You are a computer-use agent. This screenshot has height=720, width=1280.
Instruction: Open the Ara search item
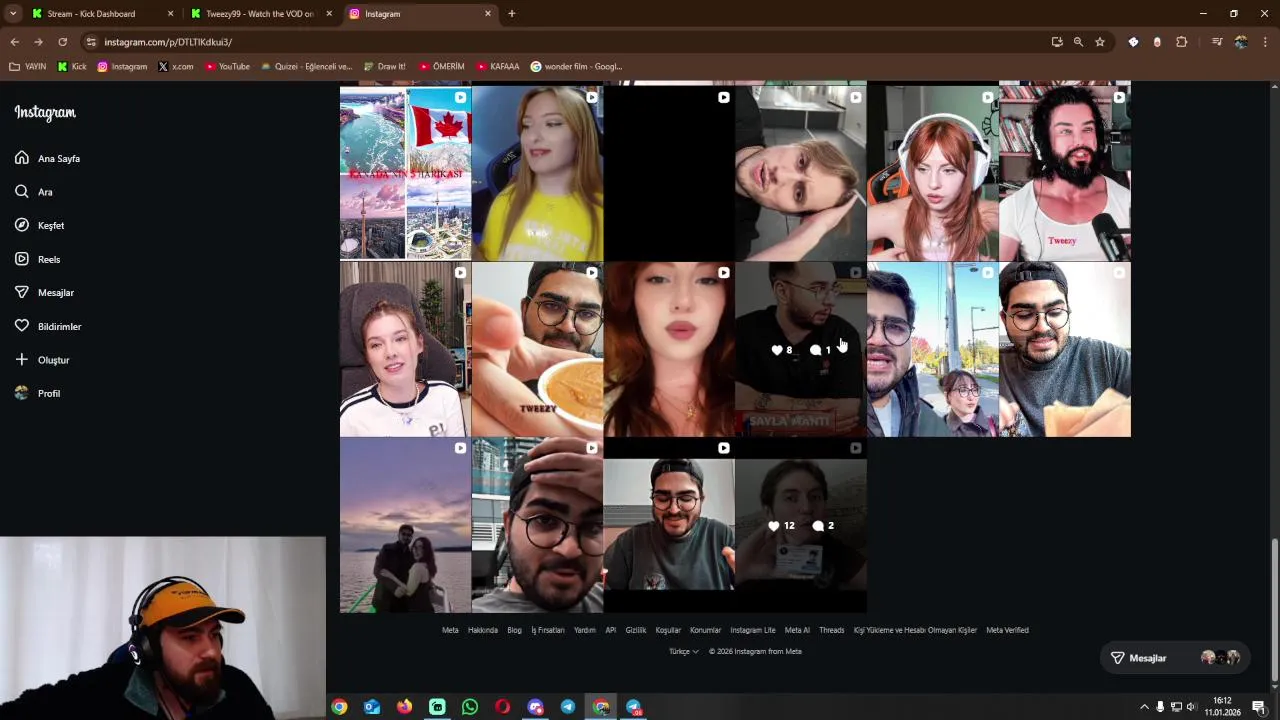pyautogui.click(x=34, y=192)
